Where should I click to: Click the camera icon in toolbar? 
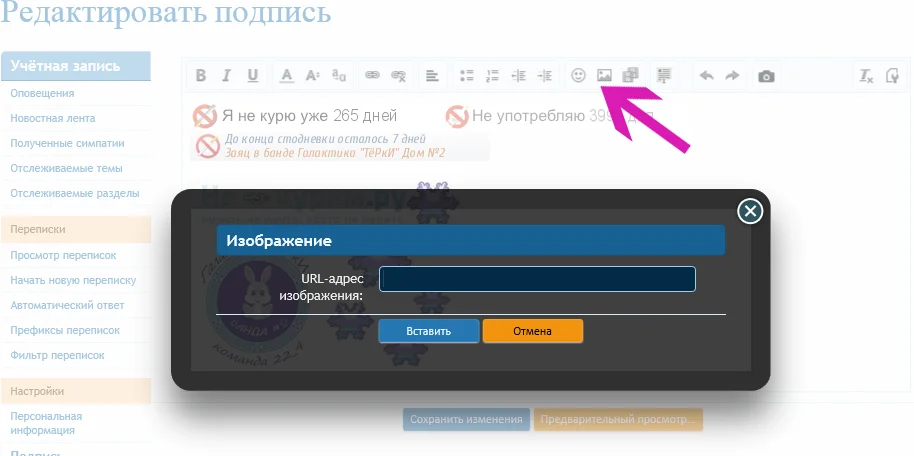pos(766,76)
